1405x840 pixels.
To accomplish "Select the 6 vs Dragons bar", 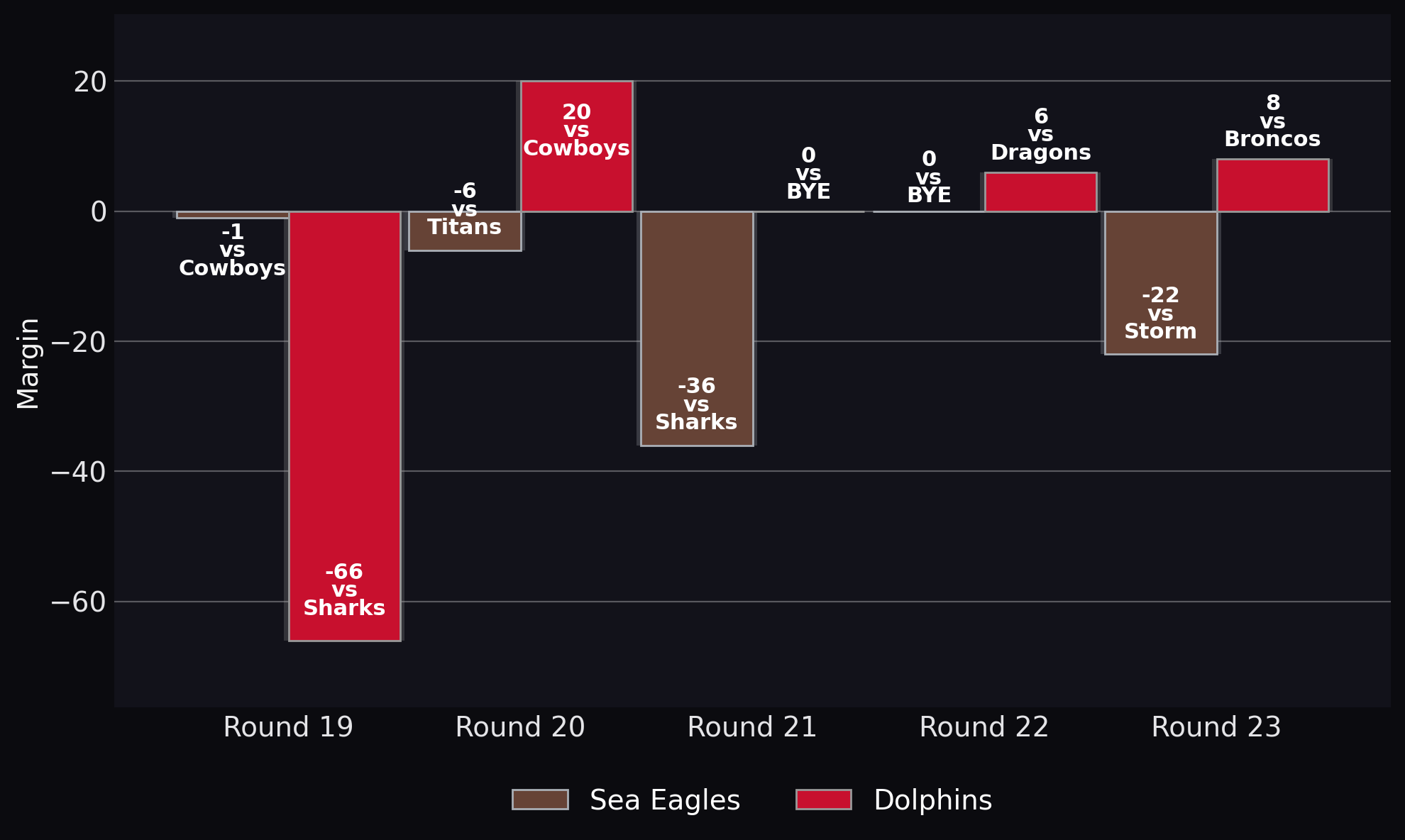I will (x=1040, y=192).
